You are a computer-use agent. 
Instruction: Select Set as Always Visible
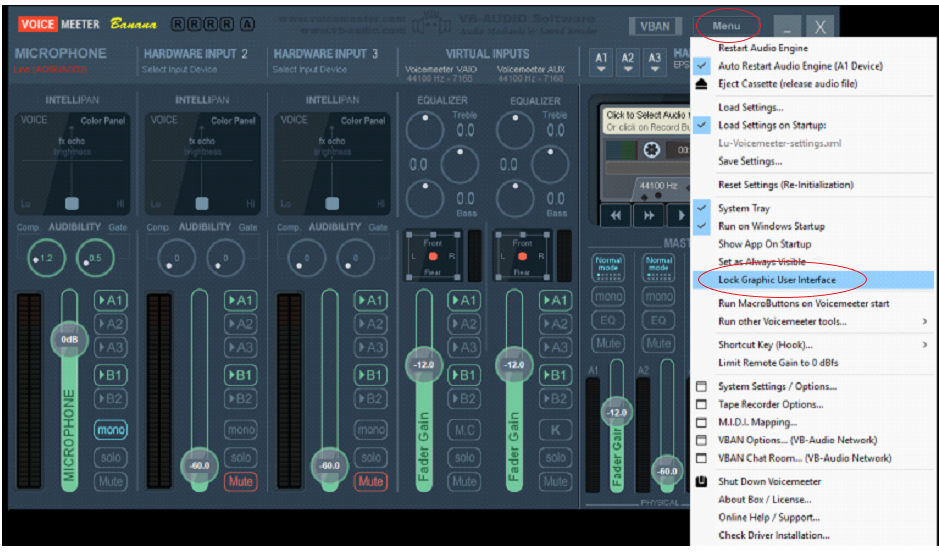tap(762, 262)
